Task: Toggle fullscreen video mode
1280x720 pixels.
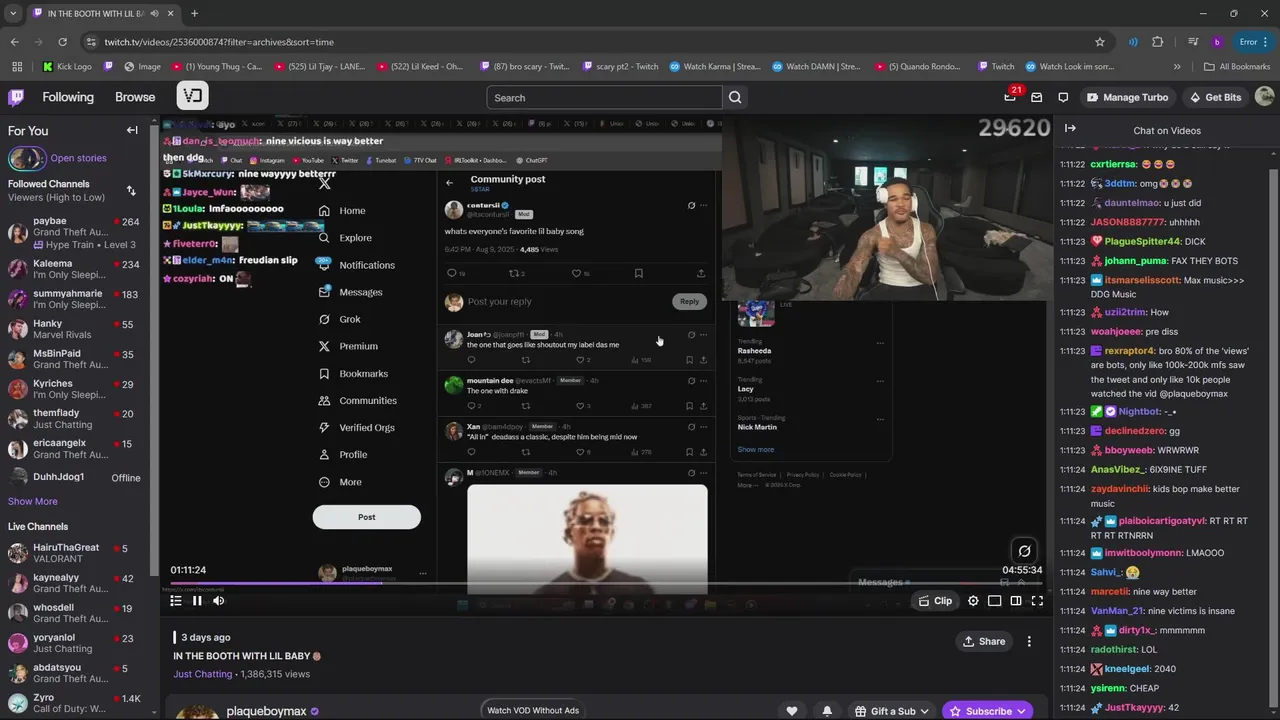Action: click(x=1037, y=601)
